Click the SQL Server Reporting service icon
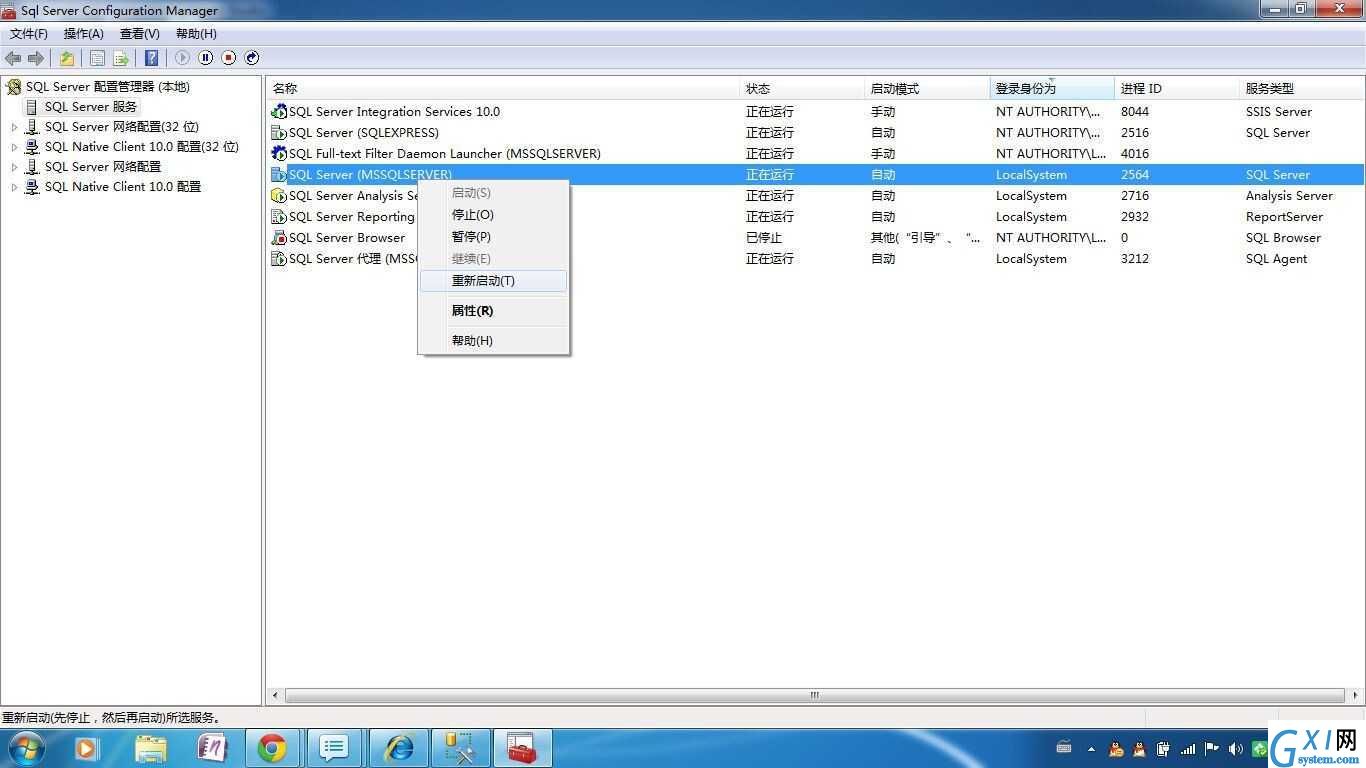 point(279,217)
